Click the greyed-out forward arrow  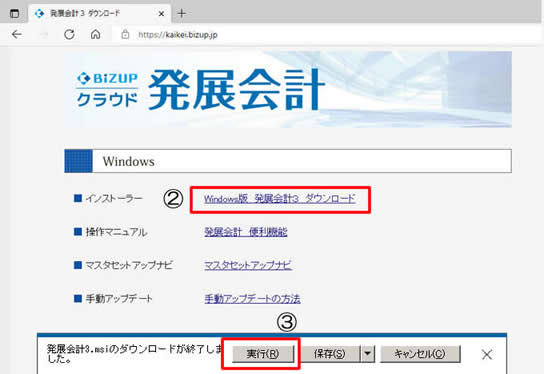[x=44, y=34]
